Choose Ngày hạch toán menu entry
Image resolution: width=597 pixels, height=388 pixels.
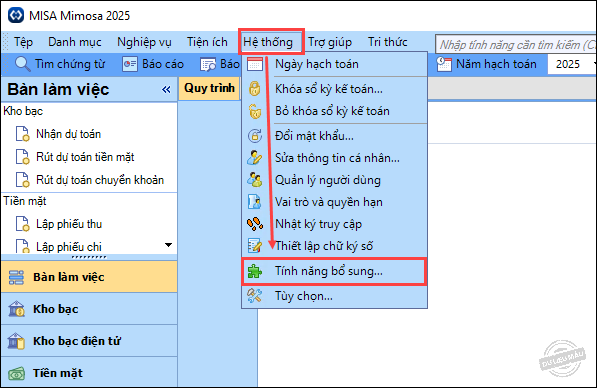[x=334, y=64]
